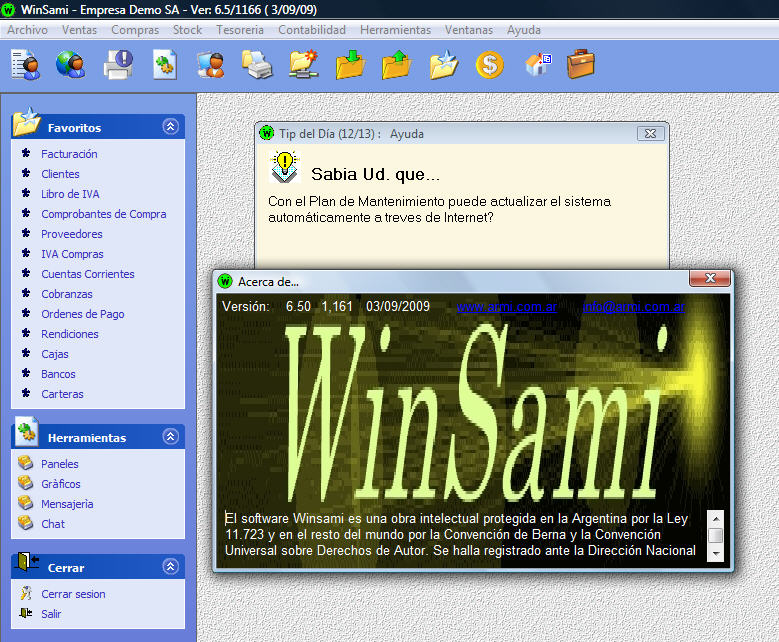Viewport: 779px width, 642px height.
Task: Click the gold dollar coin toolbar icon
Action: 489,65
